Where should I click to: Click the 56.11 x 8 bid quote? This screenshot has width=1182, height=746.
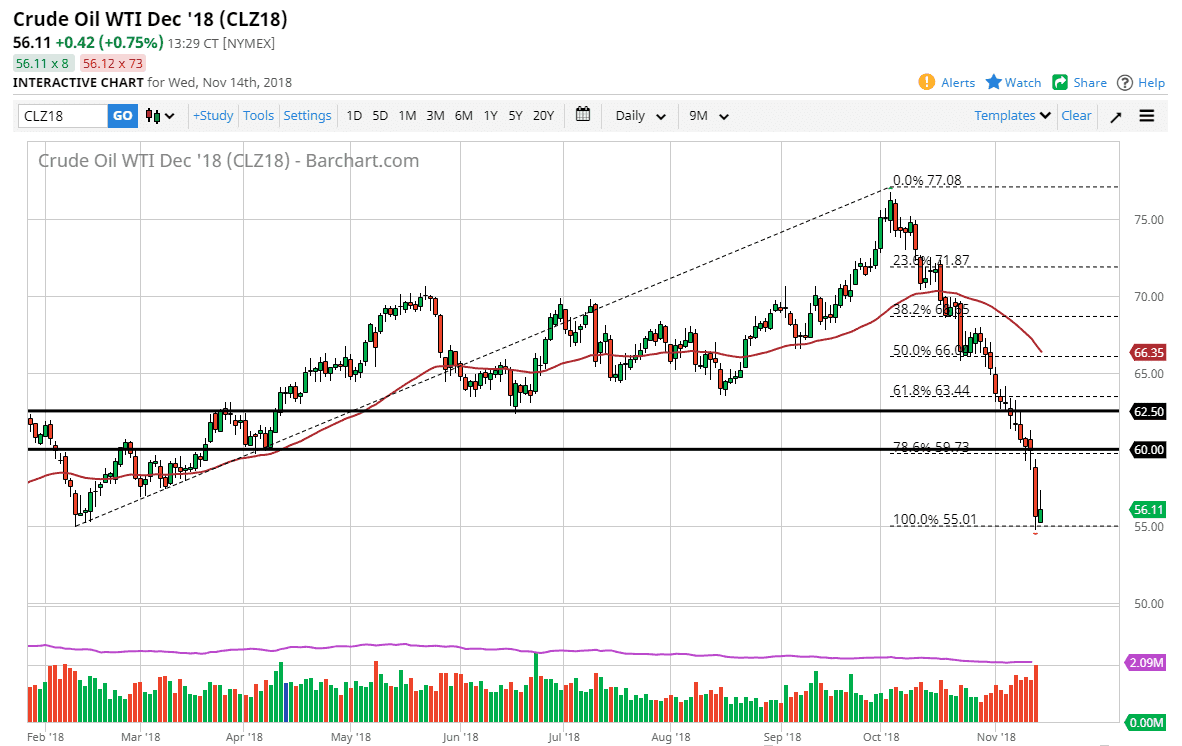[42, 62]
